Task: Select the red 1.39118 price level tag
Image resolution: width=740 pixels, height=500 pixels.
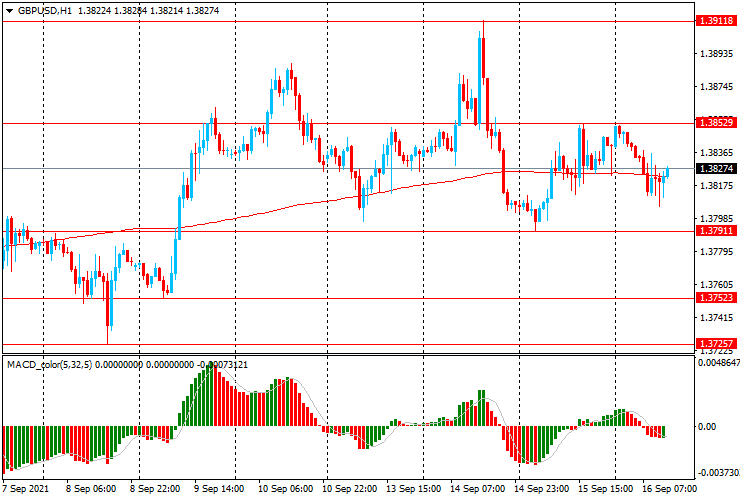Action: click(x=716, y=20)
